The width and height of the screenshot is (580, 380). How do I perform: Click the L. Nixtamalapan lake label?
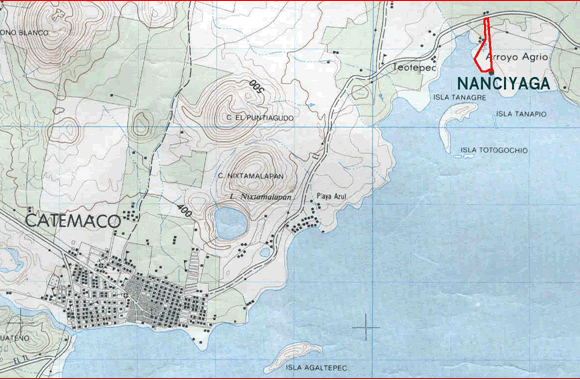260,197
